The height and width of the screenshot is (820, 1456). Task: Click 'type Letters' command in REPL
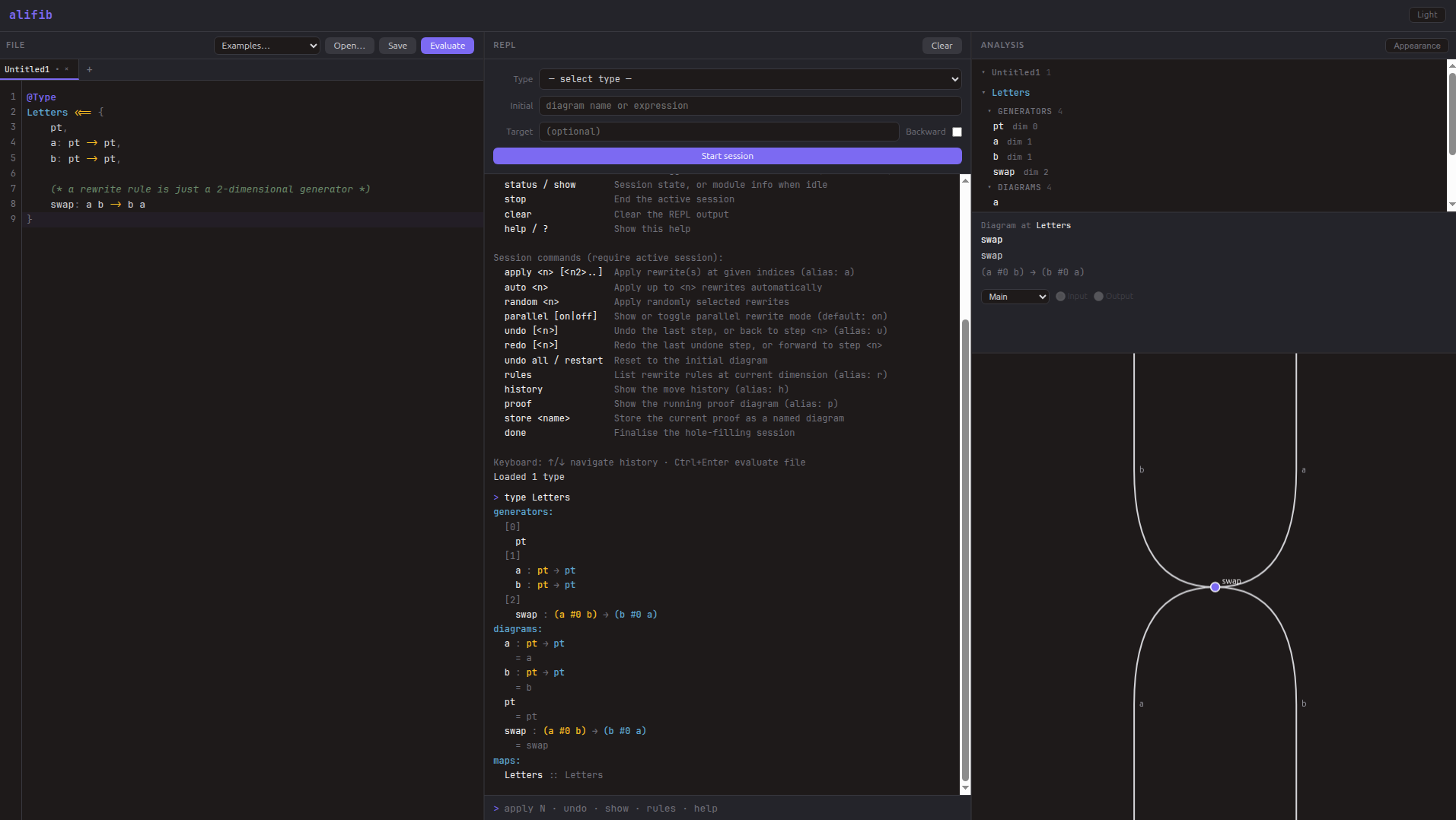pyautogui.click(x=537, y=497)
